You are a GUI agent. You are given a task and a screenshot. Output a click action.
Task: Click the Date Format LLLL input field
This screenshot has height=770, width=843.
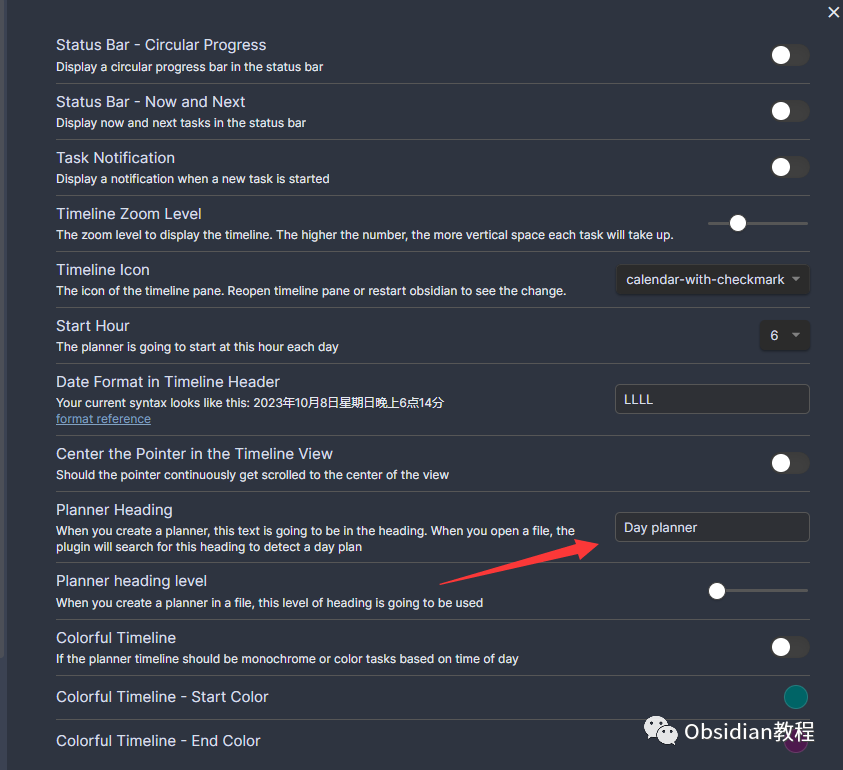click(x=712, y=399)
